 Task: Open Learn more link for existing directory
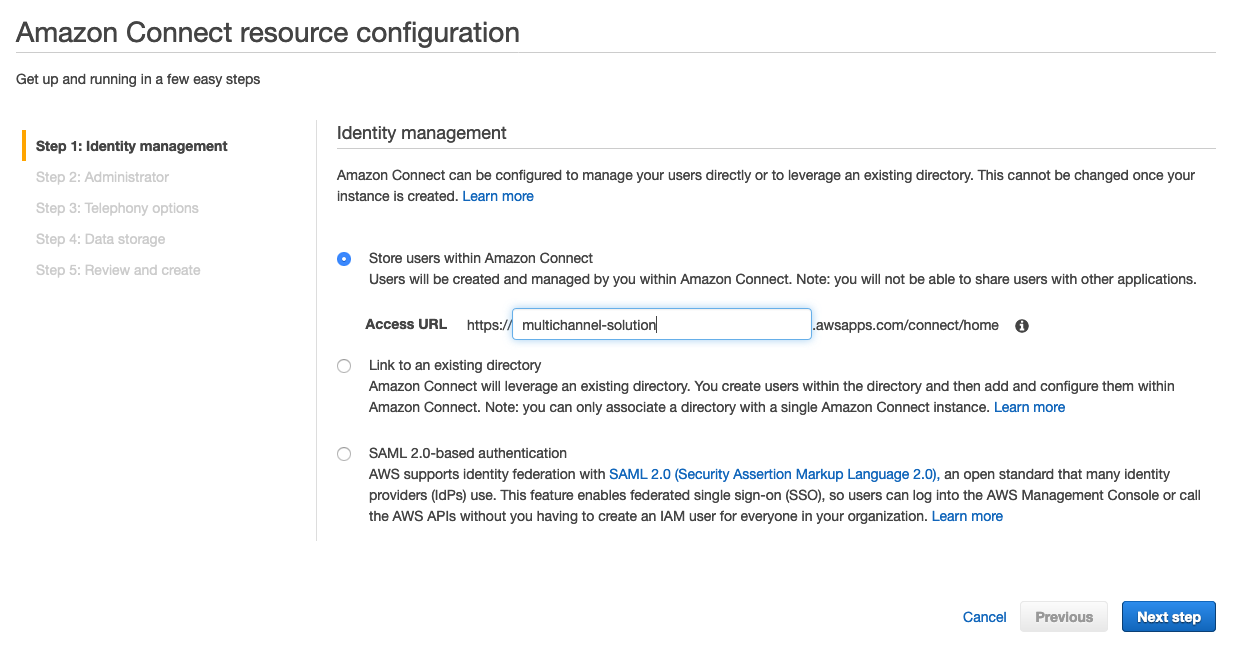point(1029,407)
